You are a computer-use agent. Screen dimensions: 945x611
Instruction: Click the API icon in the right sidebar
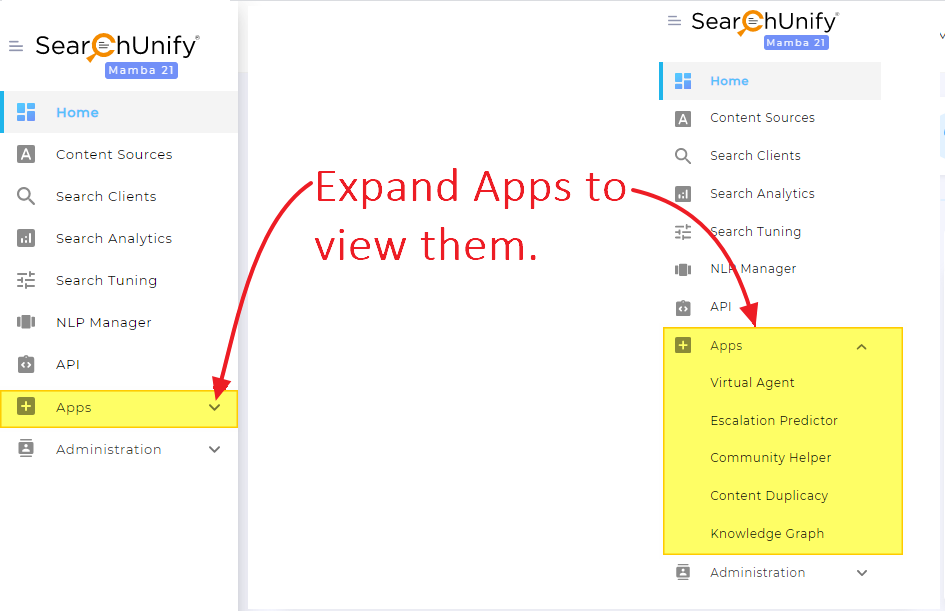(683, 307)
